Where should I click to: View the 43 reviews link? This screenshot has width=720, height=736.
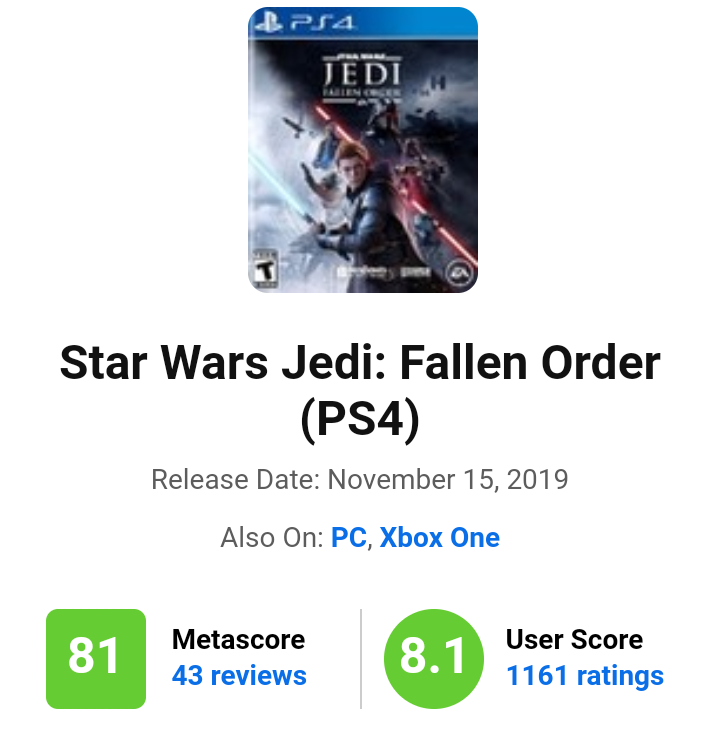coord(239,676)
